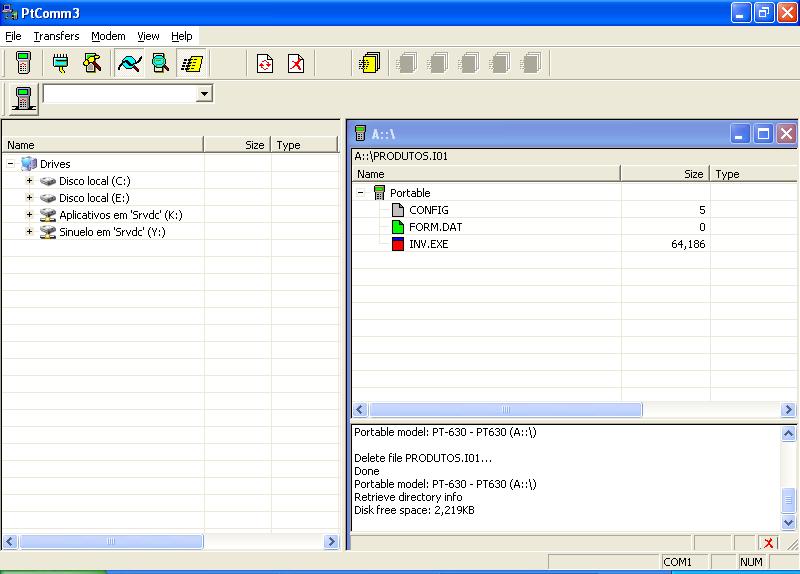This screenshot has height=574, width=800.
Task: Click the Portable device tree icon
Action: pos(379,193)
